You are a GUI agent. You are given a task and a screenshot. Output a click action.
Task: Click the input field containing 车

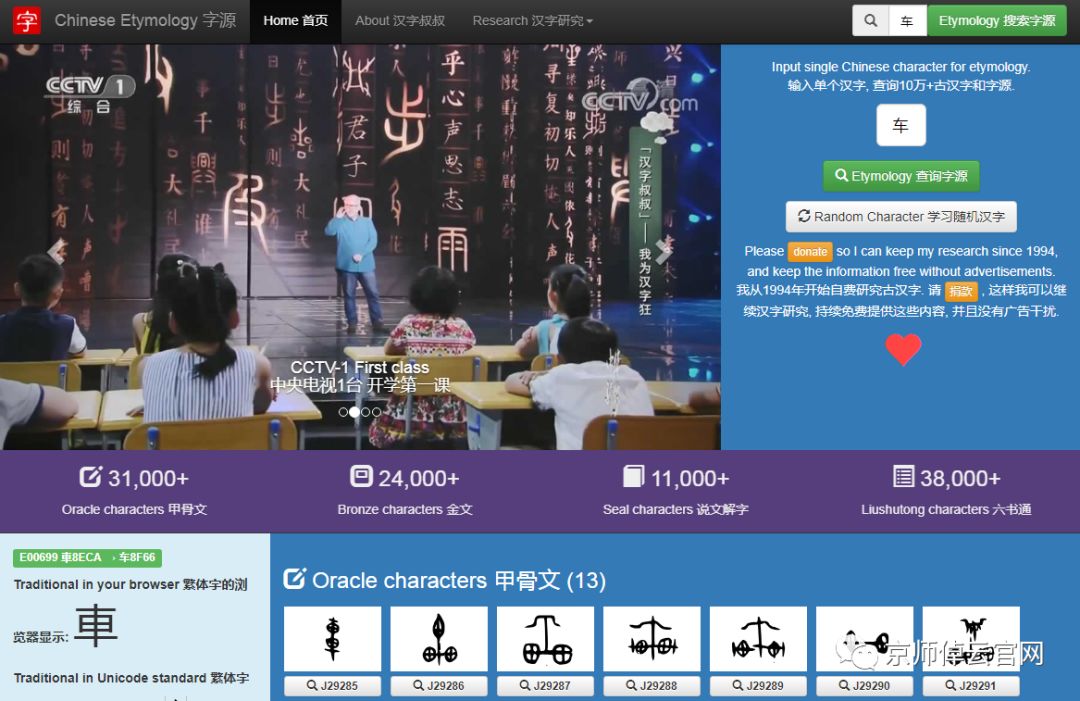tap(900, 125)
